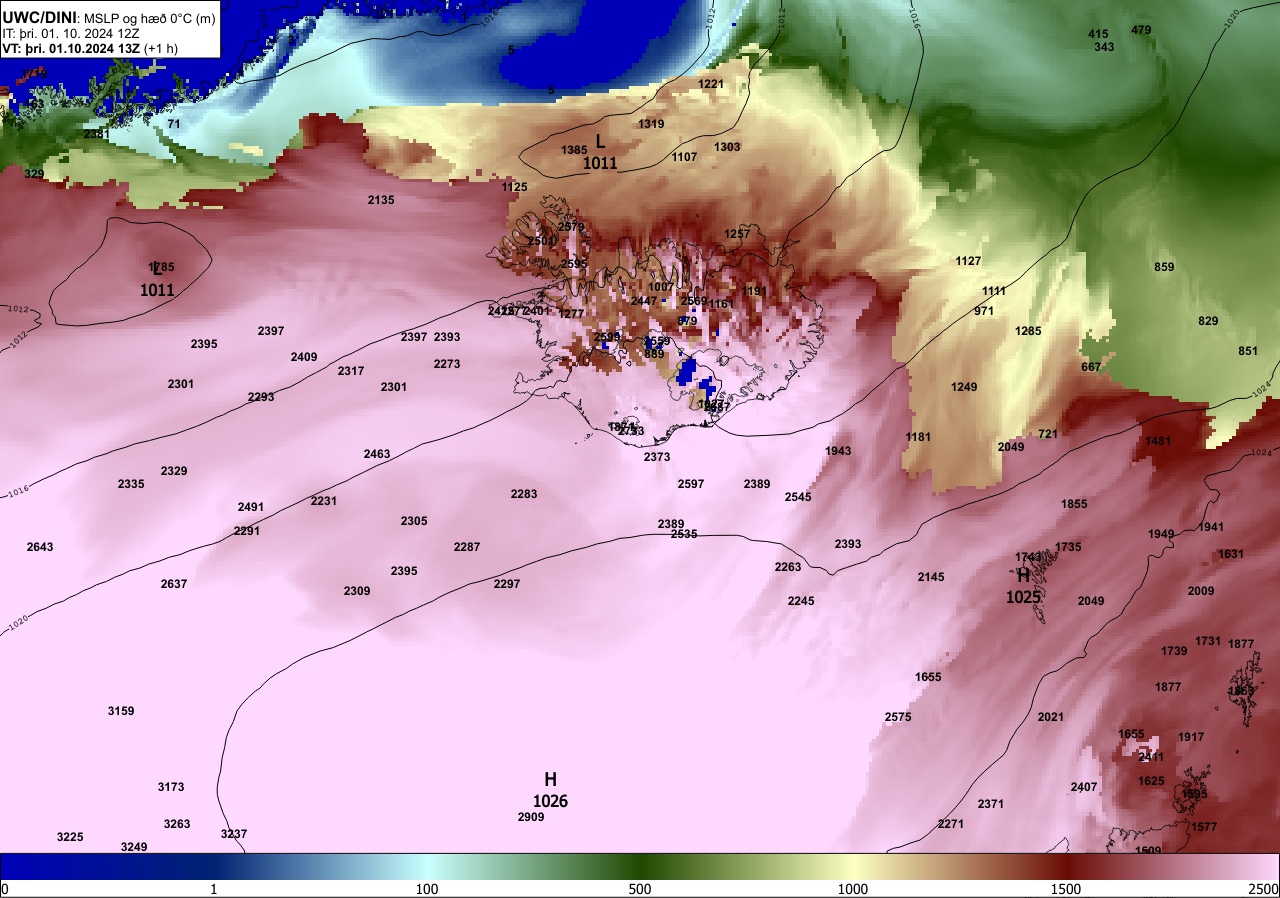This screenshot has height=898, width=1280.
Task: Click the 2643 height value
Action: tap(40, 547)
